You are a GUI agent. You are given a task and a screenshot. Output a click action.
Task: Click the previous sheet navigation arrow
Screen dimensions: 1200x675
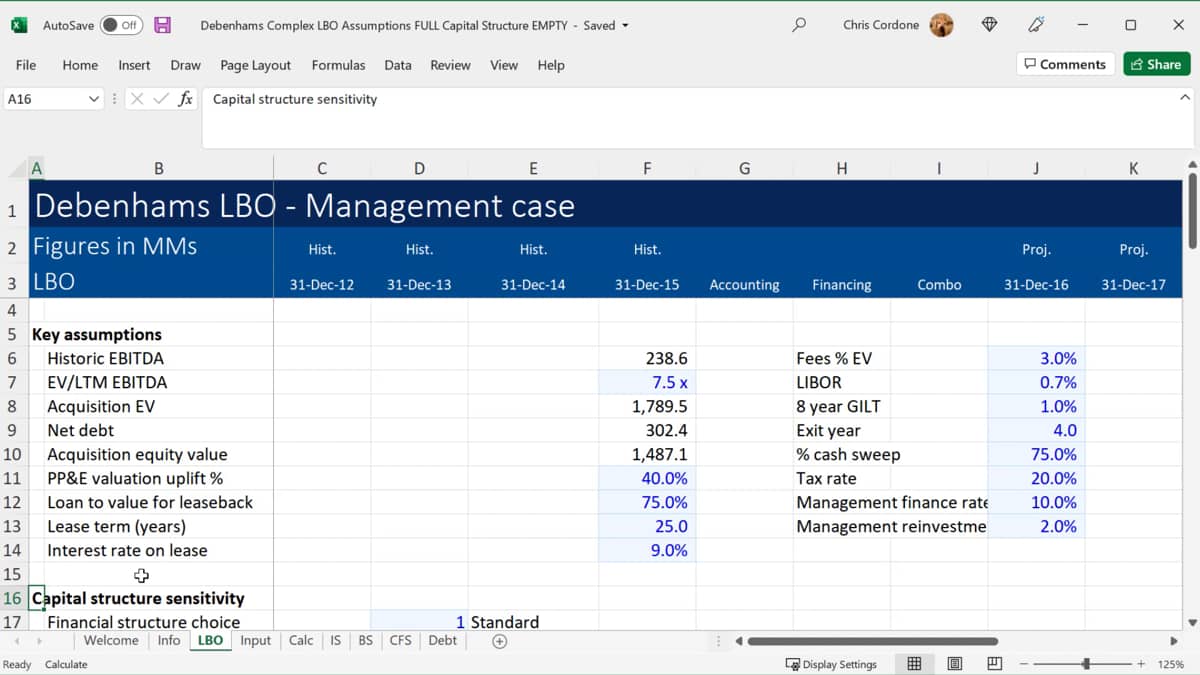[x=16, y=641]
